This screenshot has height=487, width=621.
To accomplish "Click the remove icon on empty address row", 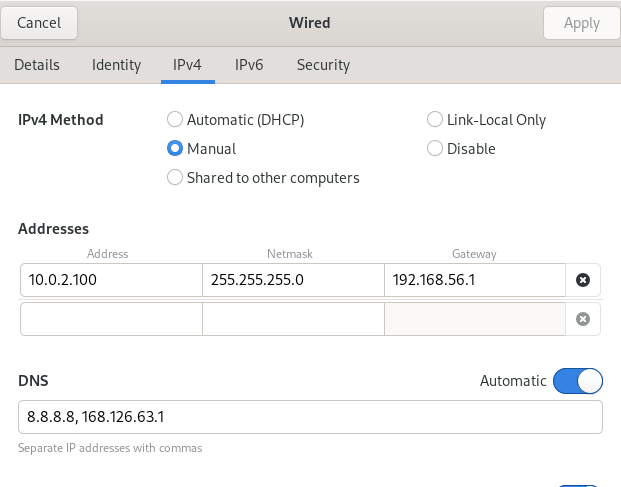I will coord(583,319).
